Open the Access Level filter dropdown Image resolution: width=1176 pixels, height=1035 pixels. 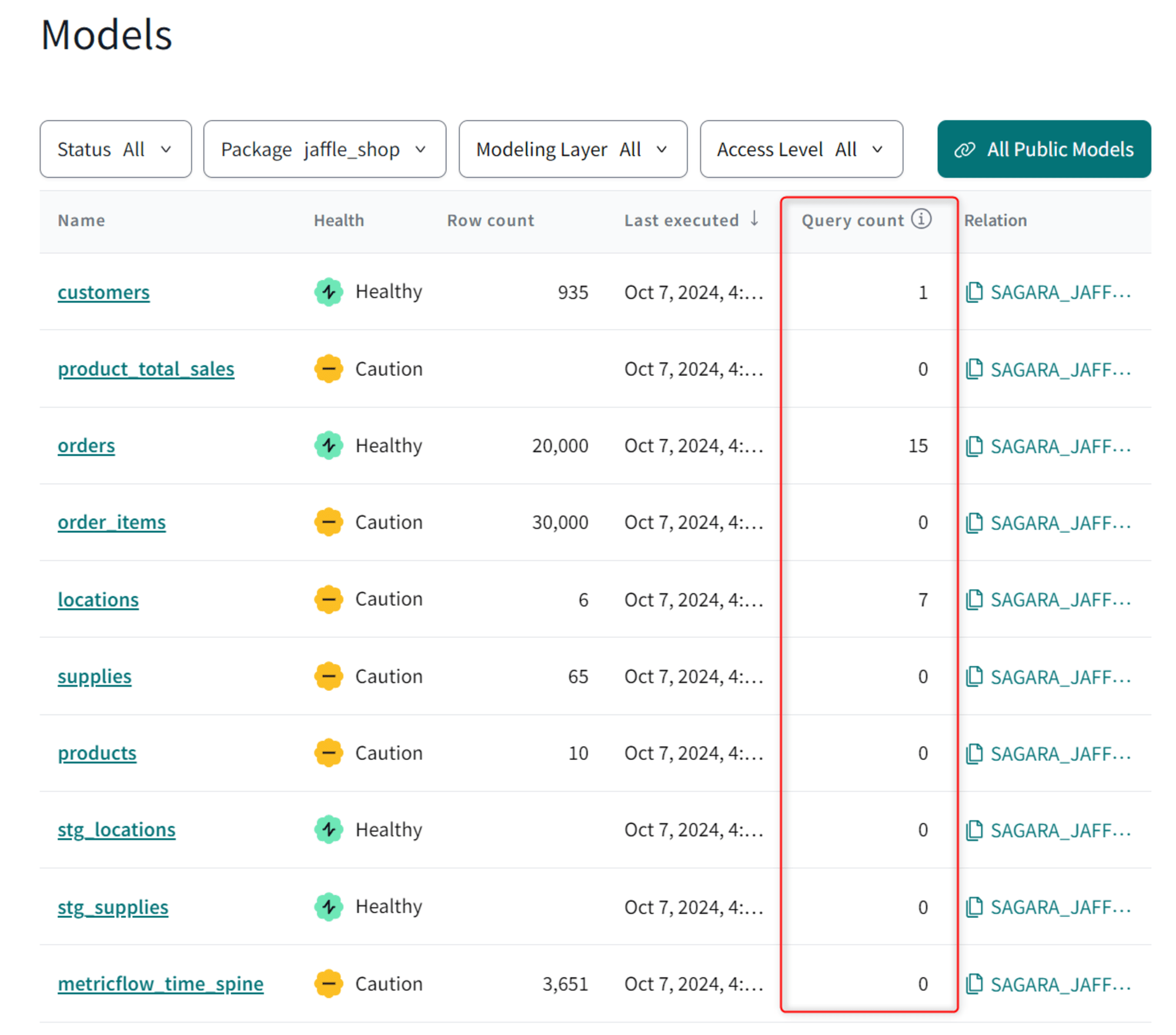(x=801, y=149)
